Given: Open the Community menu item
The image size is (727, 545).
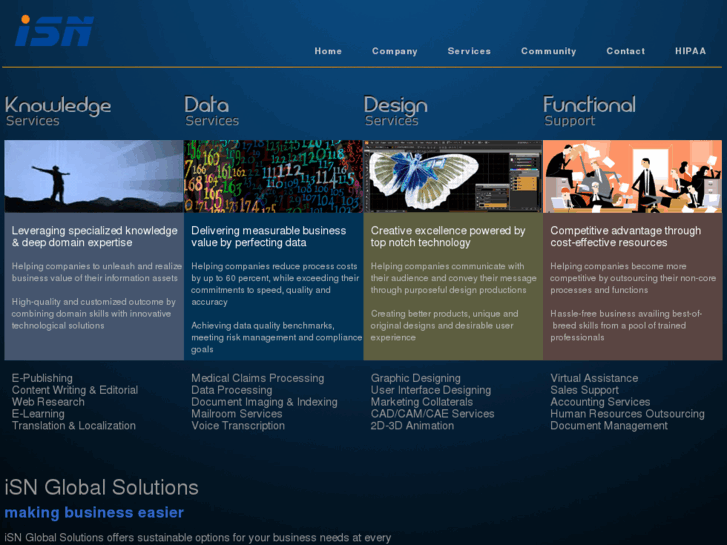Looking at the screenshot, I should [548, 51].
